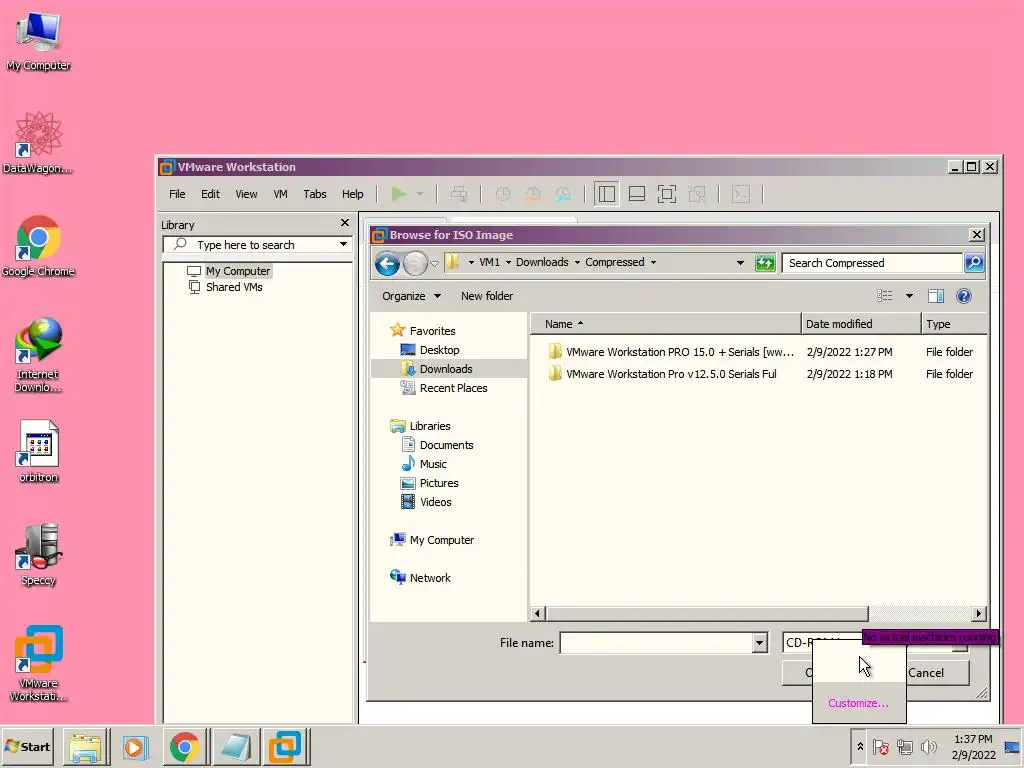
Task: Open the VM menu
Action: click(x=280, y=194)
